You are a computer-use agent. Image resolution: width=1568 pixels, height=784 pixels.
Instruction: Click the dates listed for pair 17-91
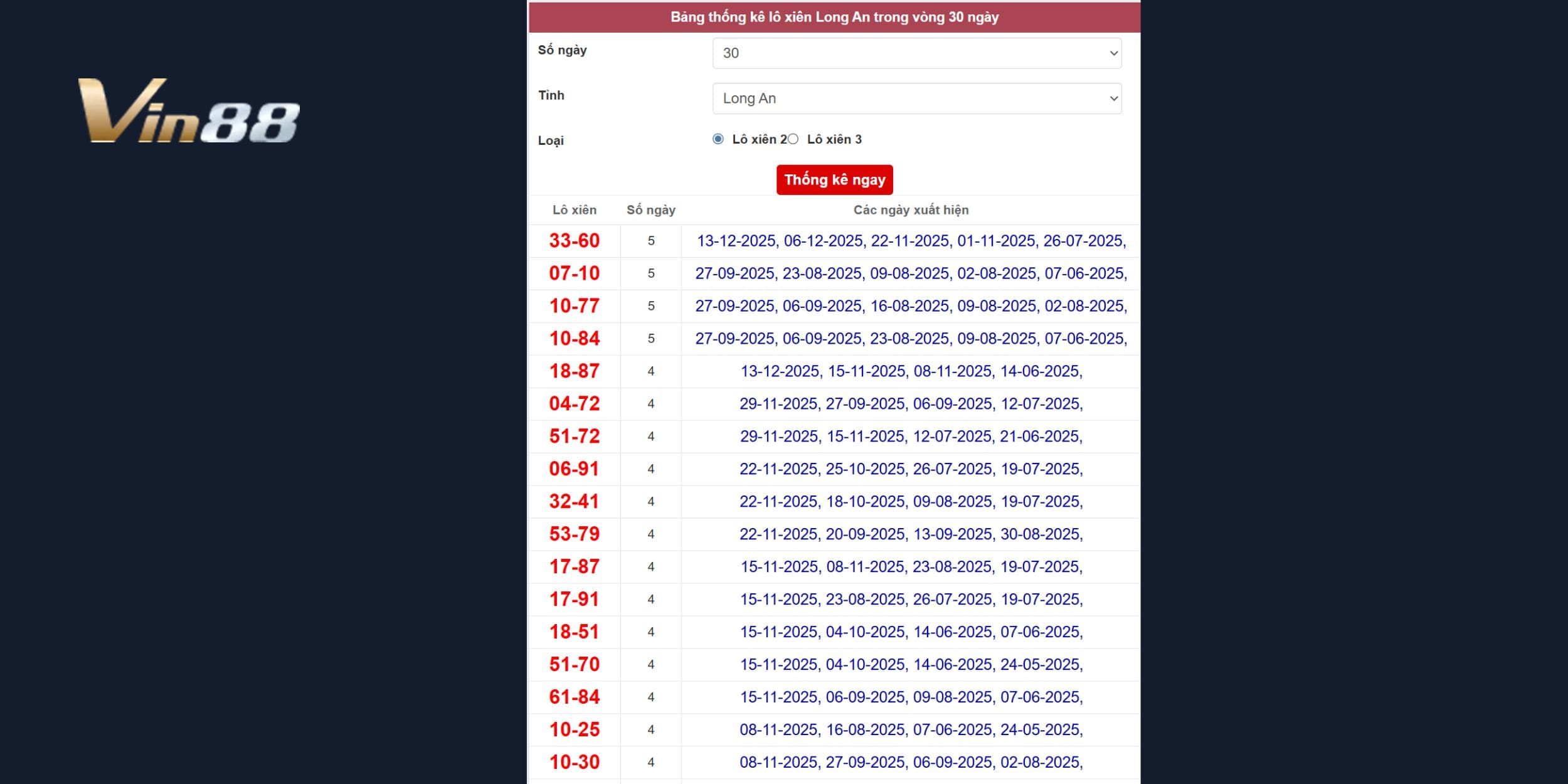[x=910, y=600]
